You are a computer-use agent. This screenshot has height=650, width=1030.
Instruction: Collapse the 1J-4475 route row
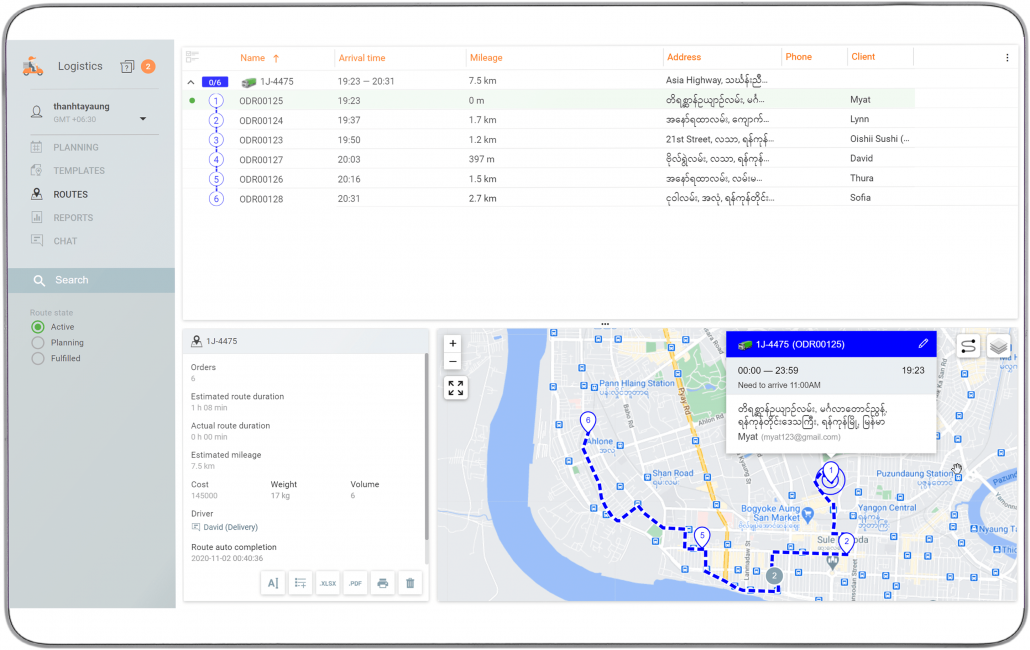pyautogui.click(x=191, y=82)
